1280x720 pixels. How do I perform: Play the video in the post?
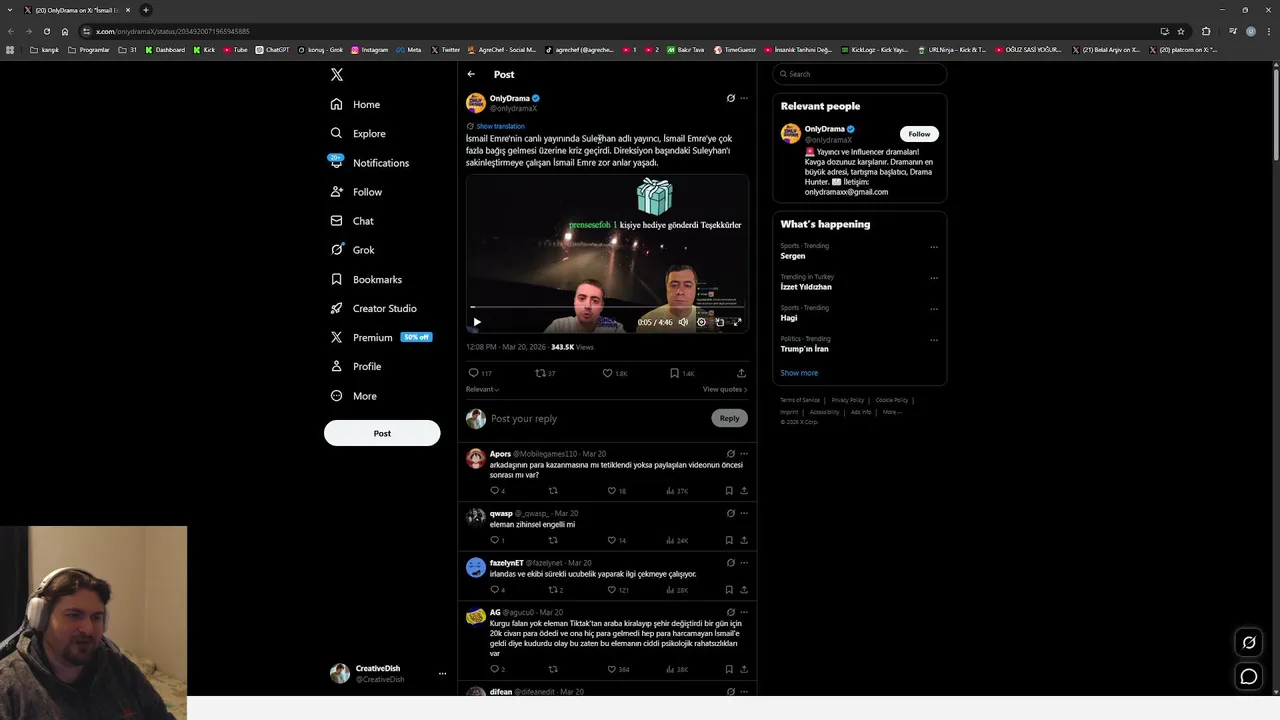pyautogui.click(x=477, y=322)
